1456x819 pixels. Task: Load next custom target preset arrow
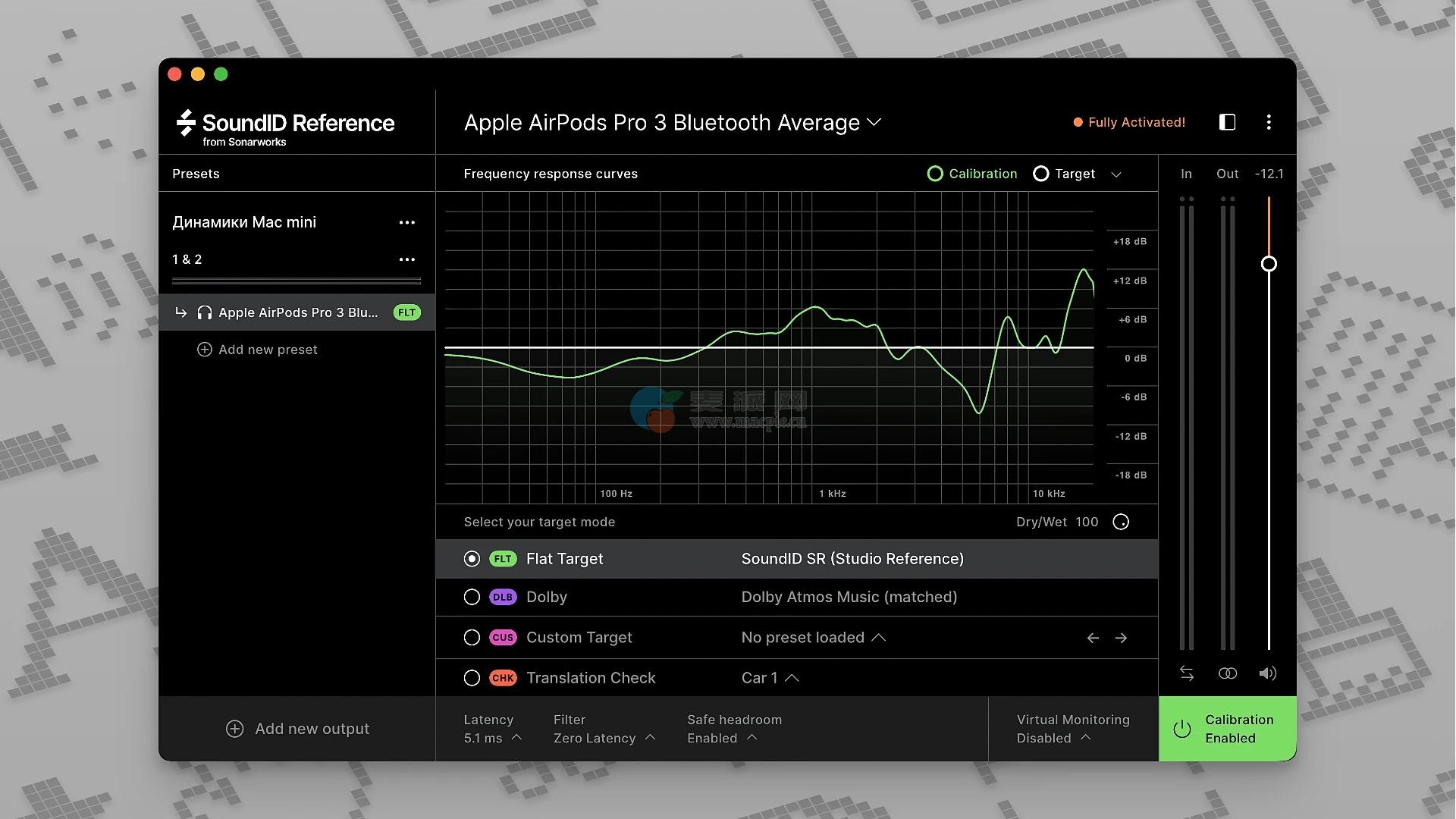[1121, 638]
